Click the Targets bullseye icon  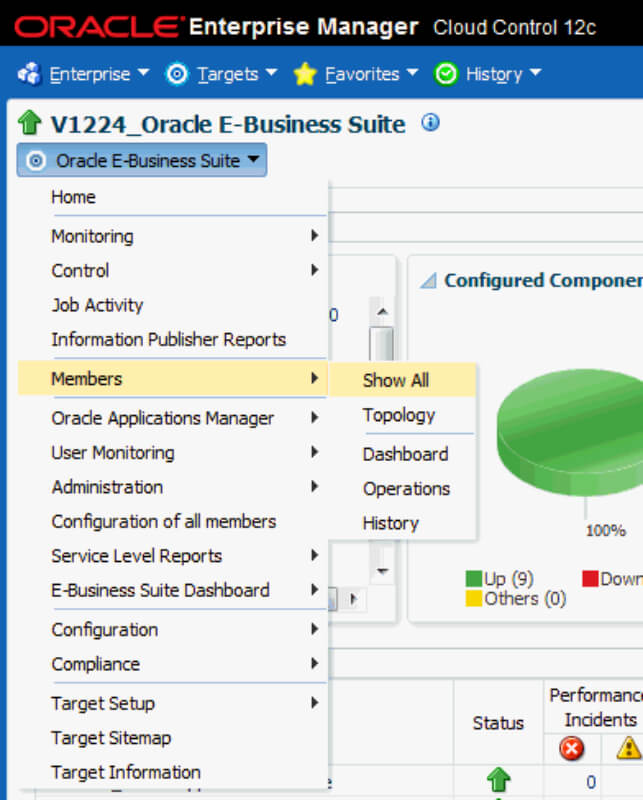(x=177, y=74)
